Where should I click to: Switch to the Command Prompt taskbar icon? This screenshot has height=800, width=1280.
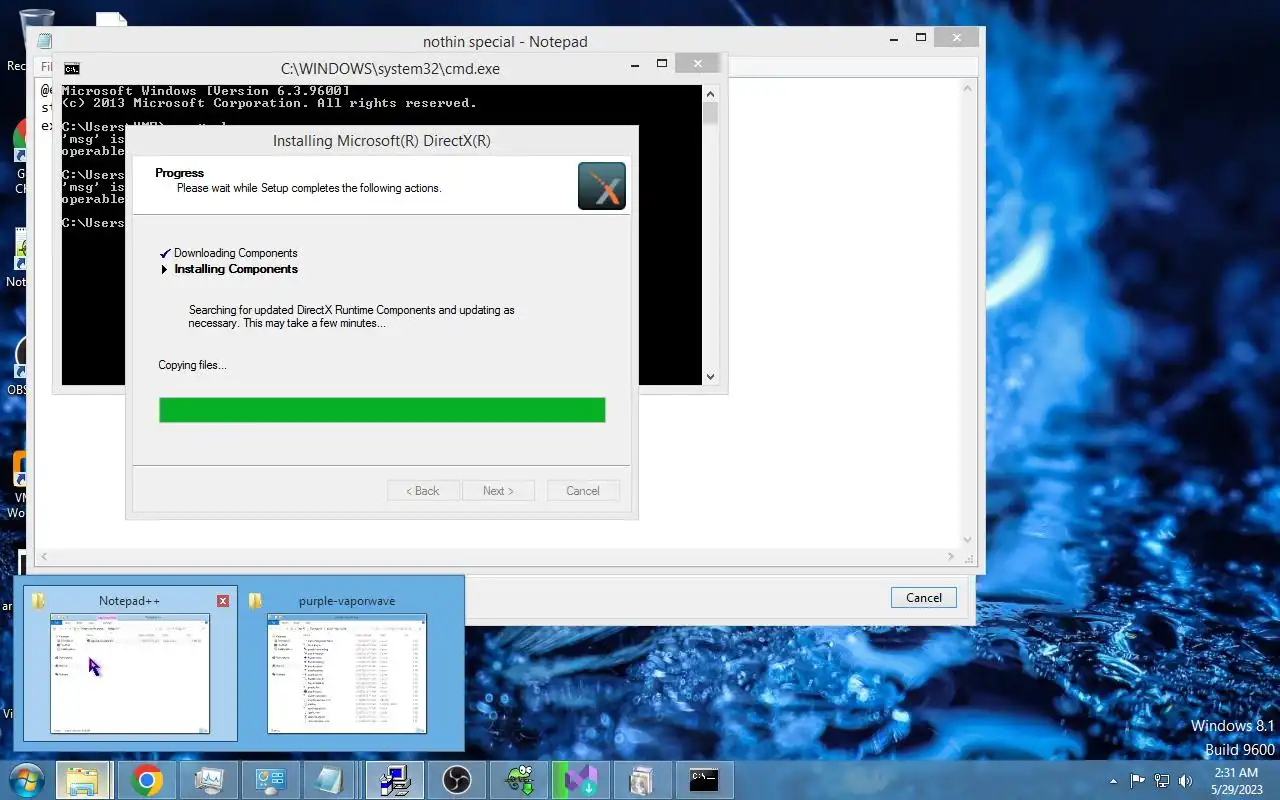[705, 780]
